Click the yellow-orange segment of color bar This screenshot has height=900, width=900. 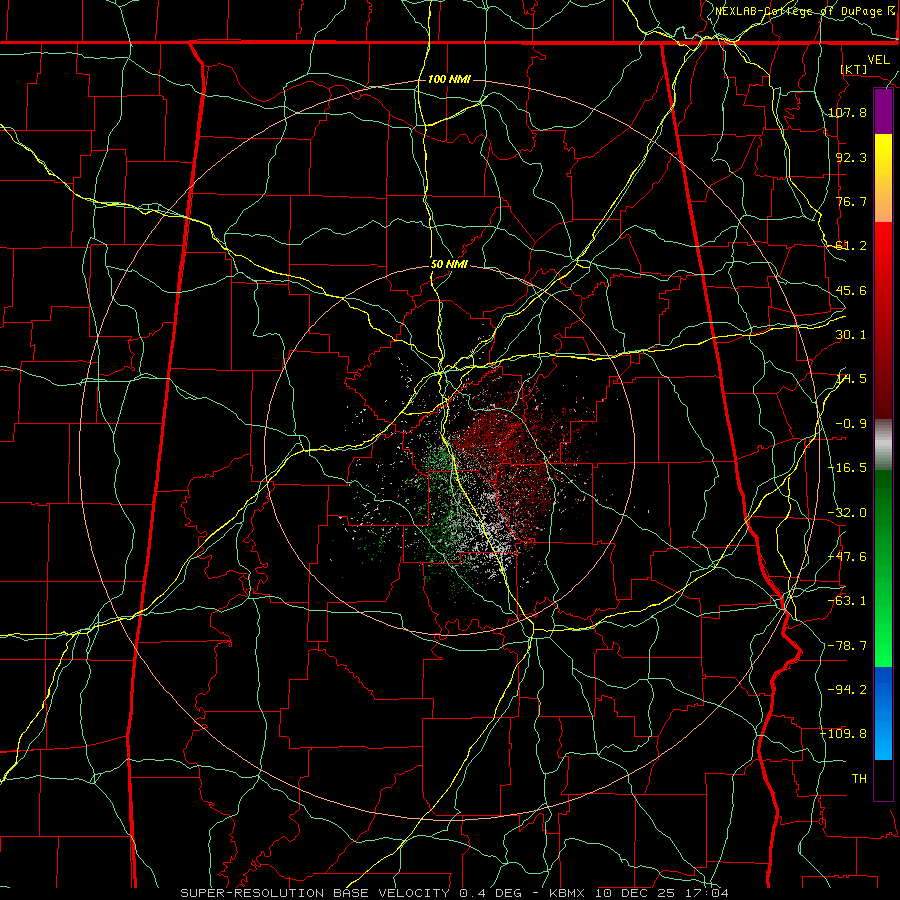(x=883, y=178)
